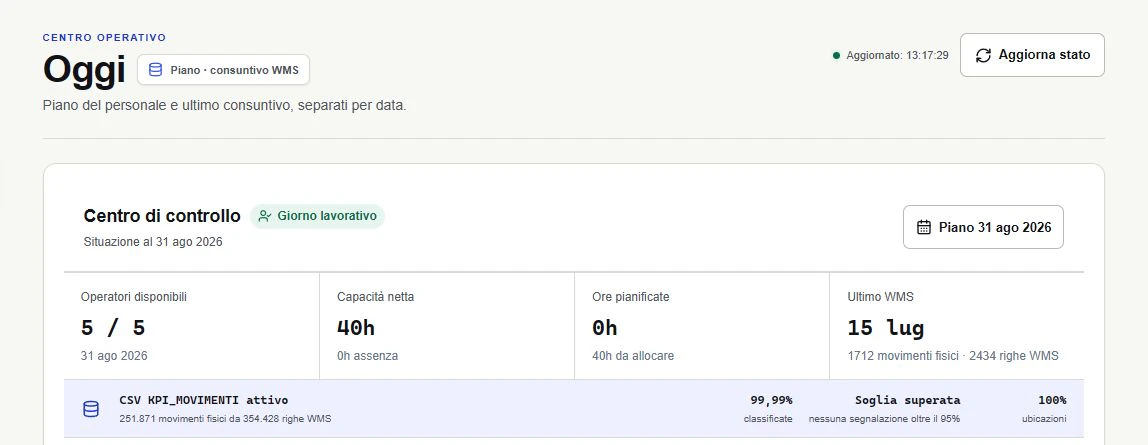
Task: Open the Capacità netta 40h card
Action: [x=447, y=326]
